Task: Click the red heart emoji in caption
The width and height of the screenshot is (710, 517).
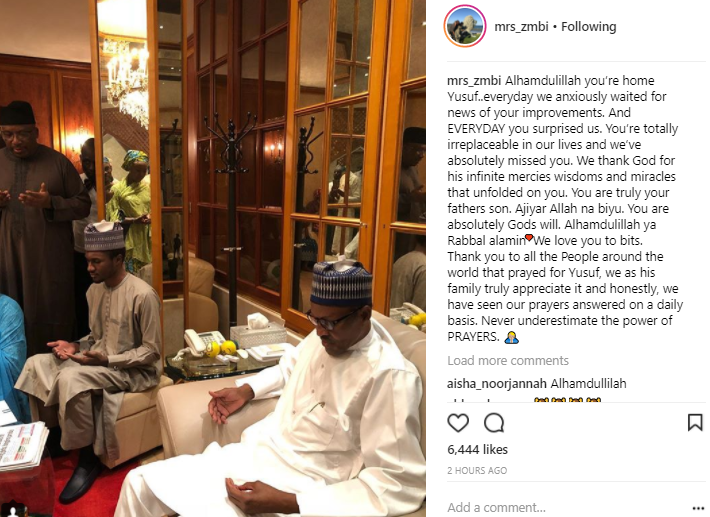Action: (528, 238)
